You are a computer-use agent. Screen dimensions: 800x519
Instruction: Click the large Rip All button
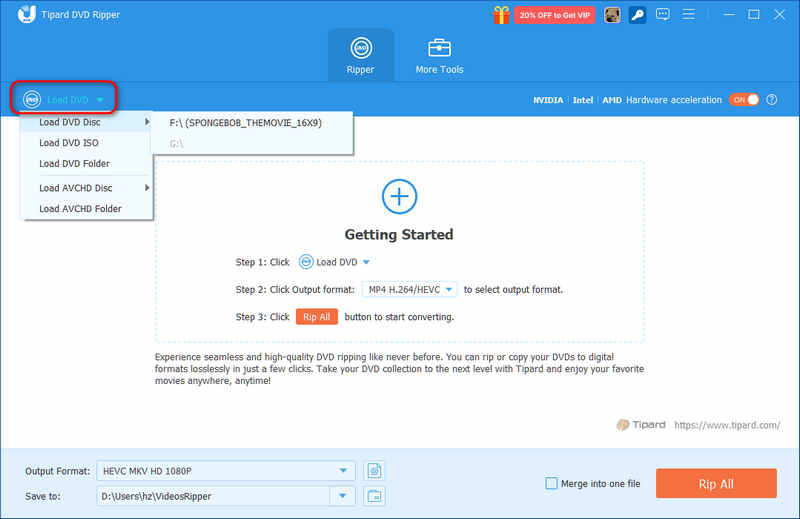pos(716,483)
